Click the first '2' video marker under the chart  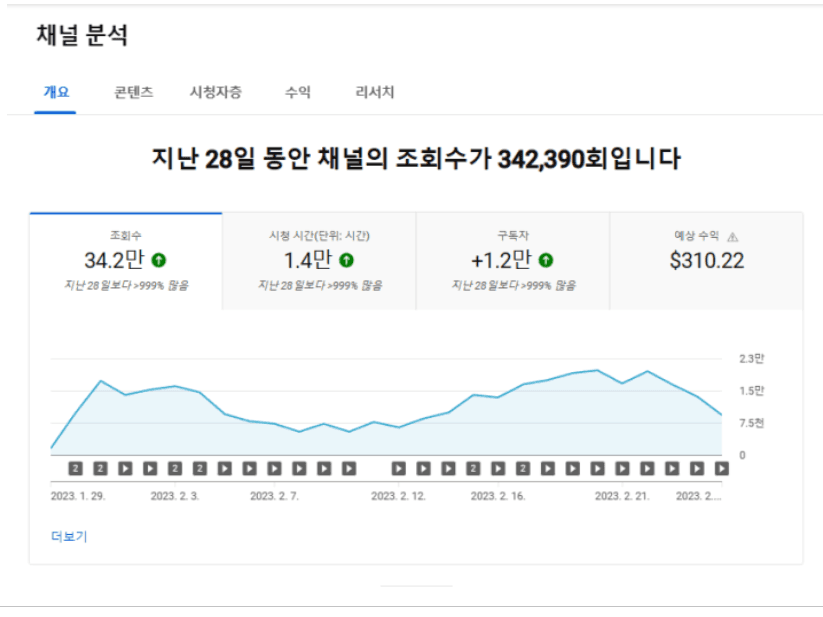pos(76,469)
